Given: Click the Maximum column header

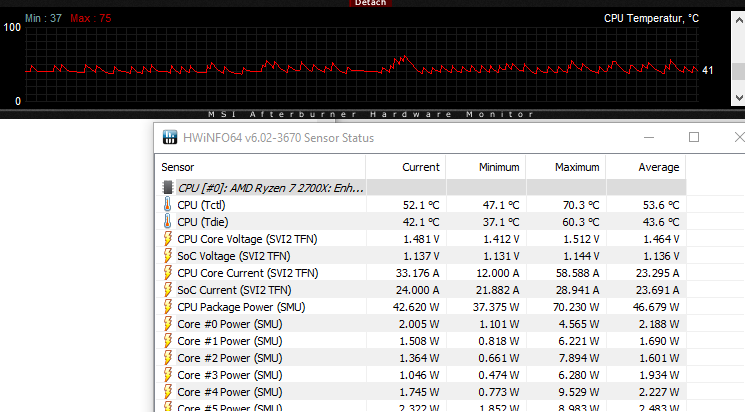Looking at the screenshot, I should (577, 167).
